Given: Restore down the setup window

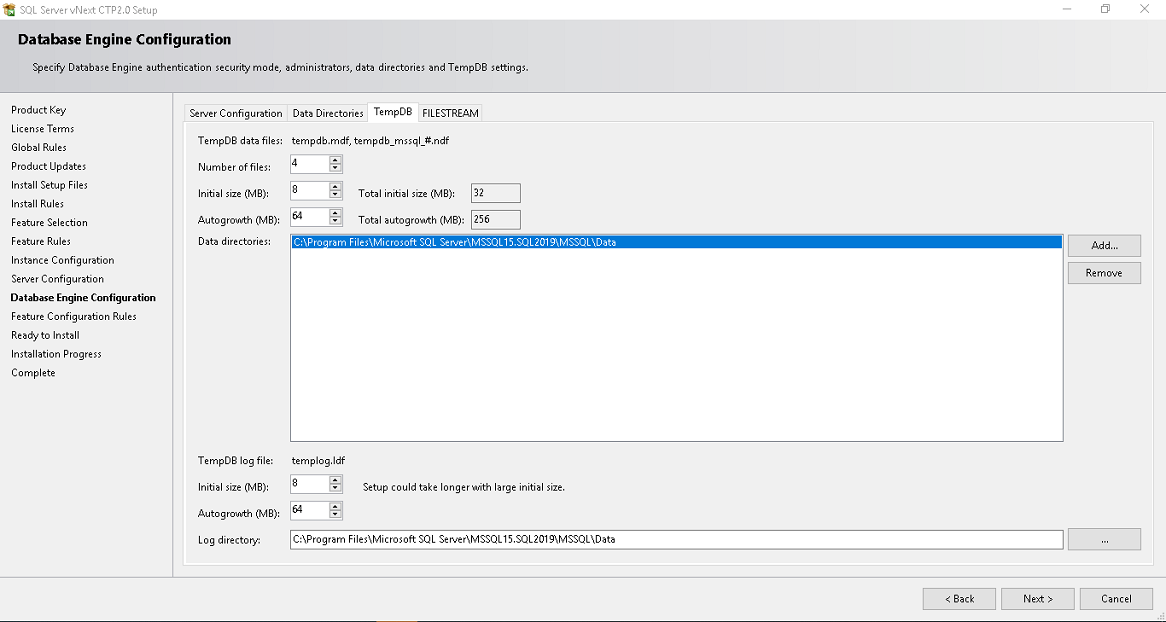Looking at the screenshot, I should [1105, 9].
